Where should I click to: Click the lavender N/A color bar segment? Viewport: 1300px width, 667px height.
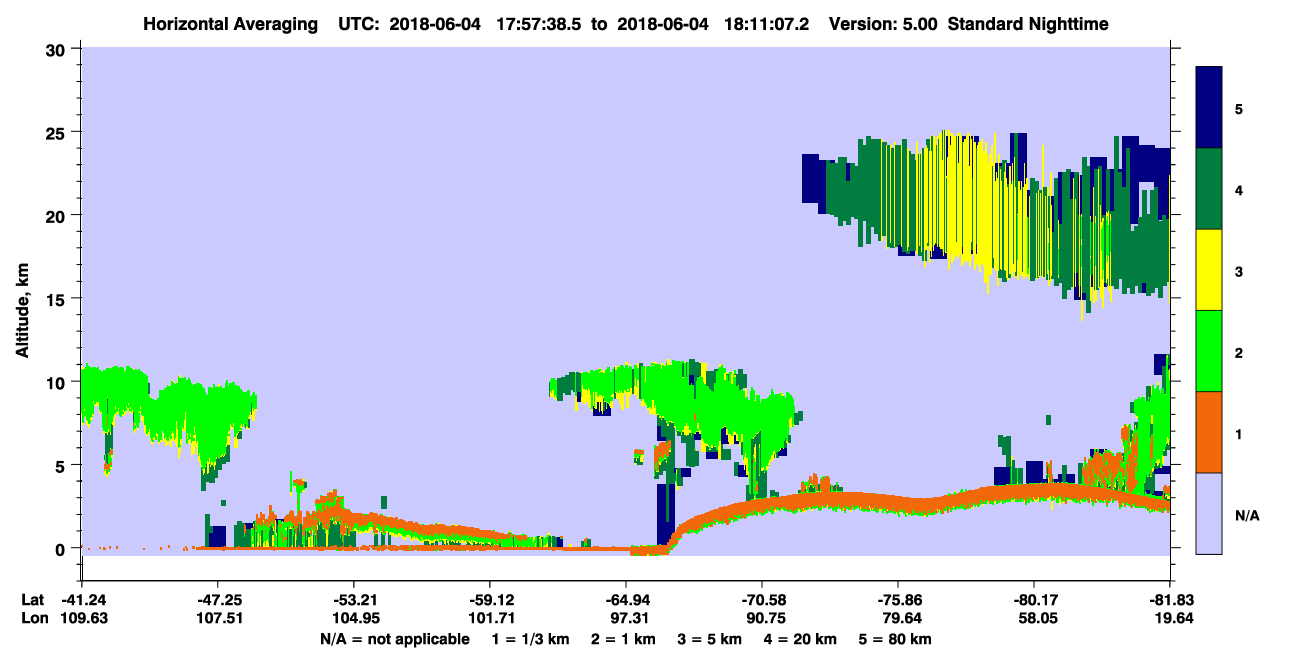1210,513
